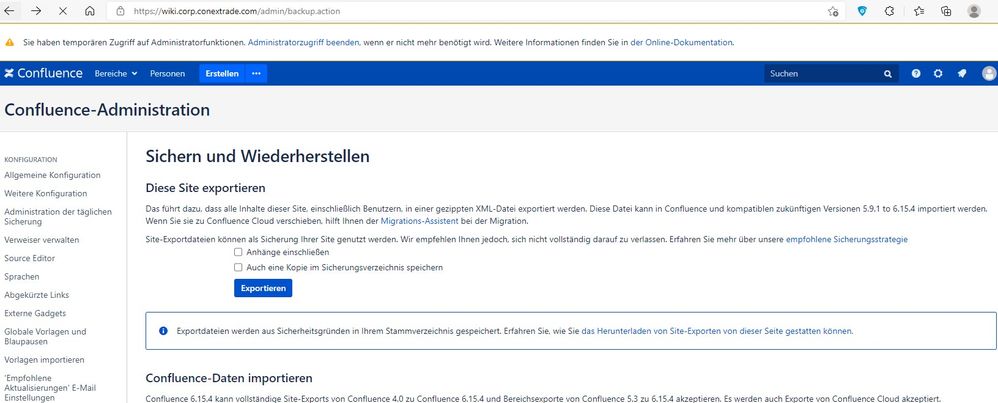The height and width of the screenshot is (403, 998).
Task: Click 'Confluence-Daten importieren' heading
Action: (229, 378)
